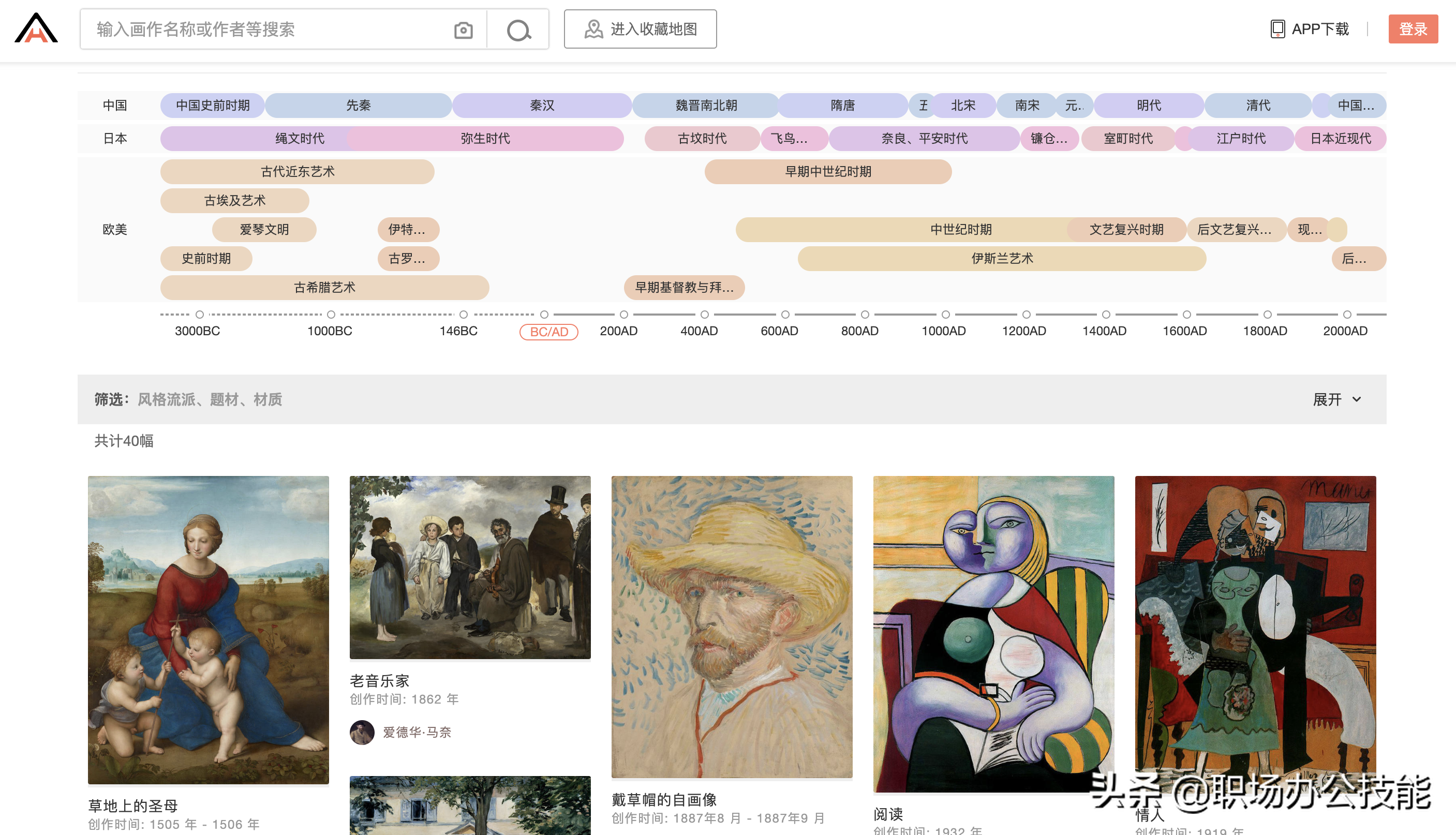The width and height of the screenshot is (1456, 835).
Task: Click the camera image-search icon
Action: (x=463, y=30)
